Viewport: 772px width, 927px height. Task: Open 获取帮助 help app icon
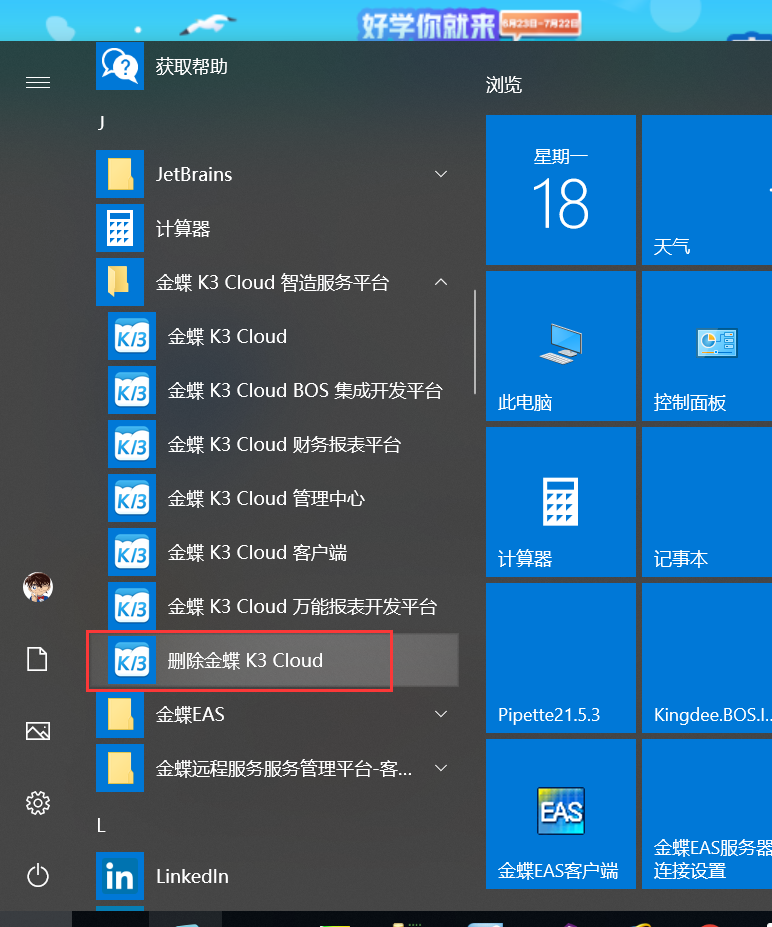(120, 66)
